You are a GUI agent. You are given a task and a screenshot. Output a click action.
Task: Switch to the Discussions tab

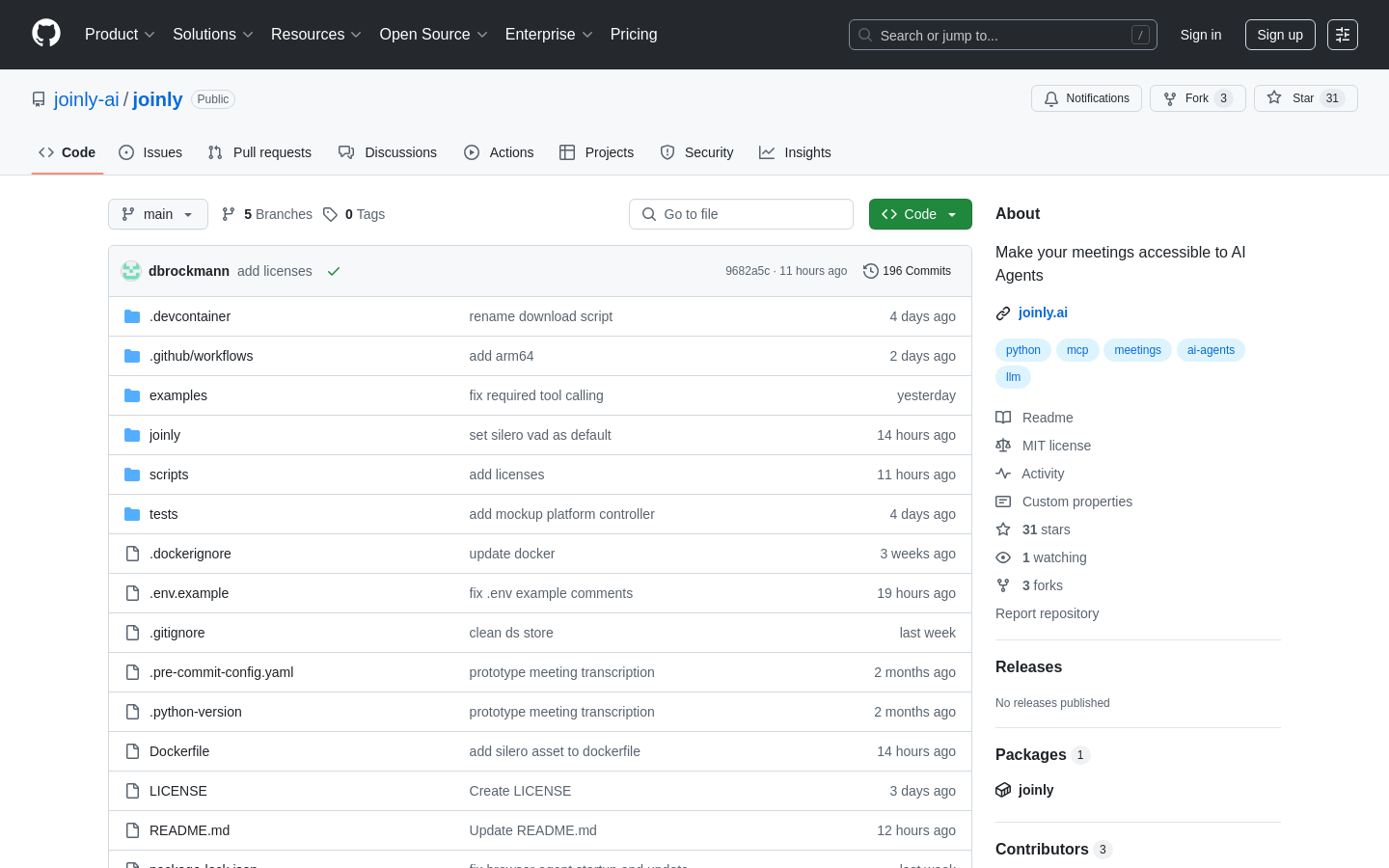[388, 152]
